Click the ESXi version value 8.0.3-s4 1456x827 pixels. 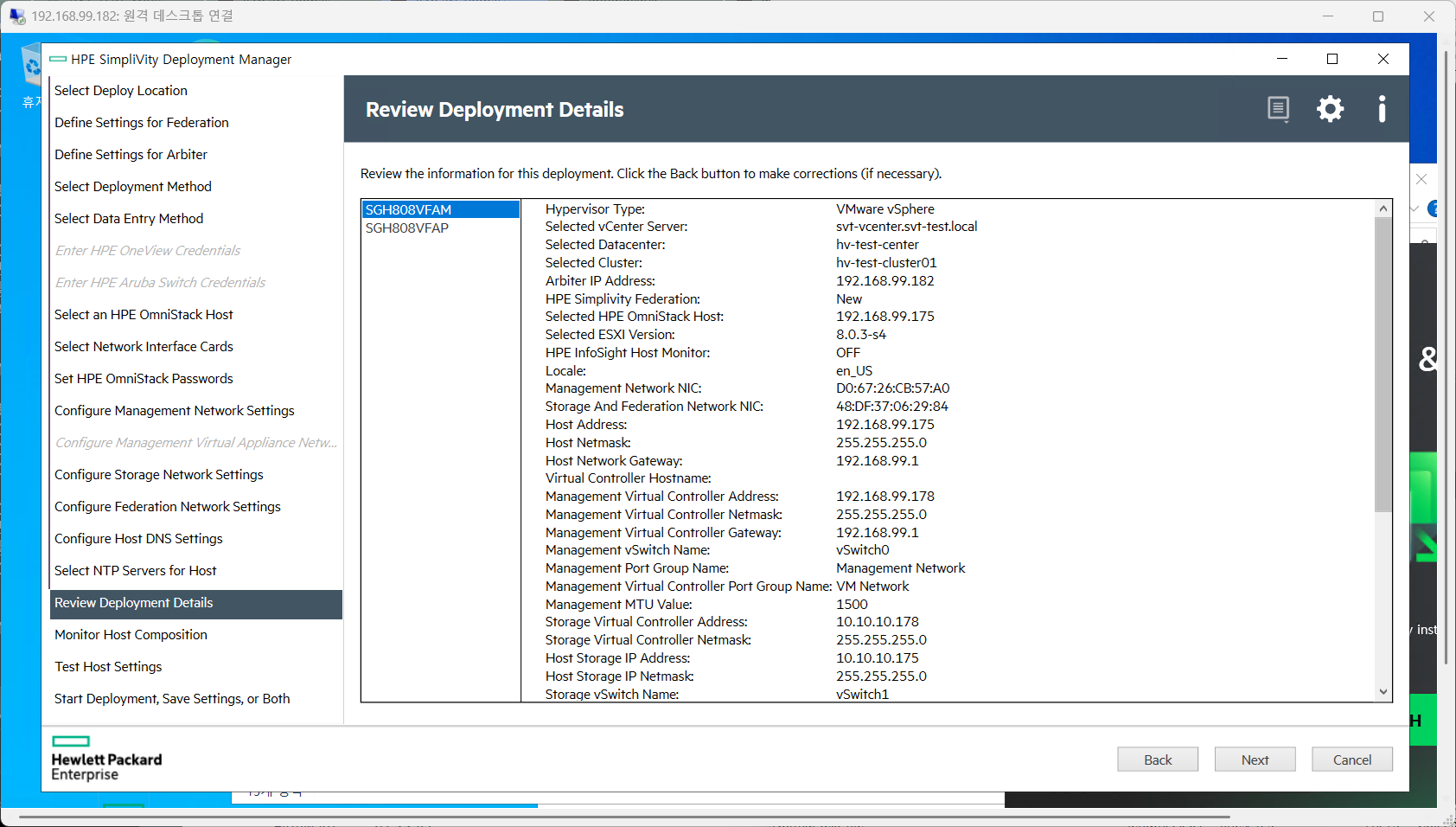(x=860, y=335)
